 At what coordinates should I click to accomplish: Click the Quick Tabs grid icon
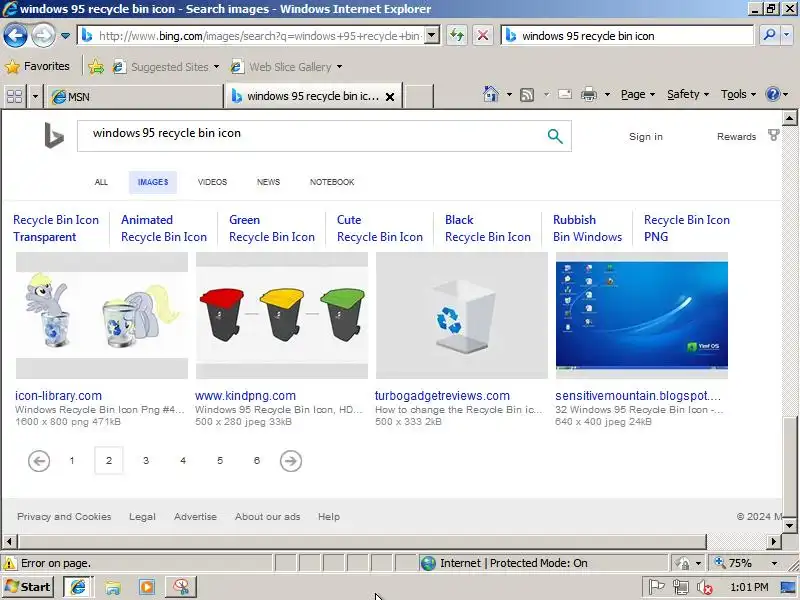coord(14,96)
